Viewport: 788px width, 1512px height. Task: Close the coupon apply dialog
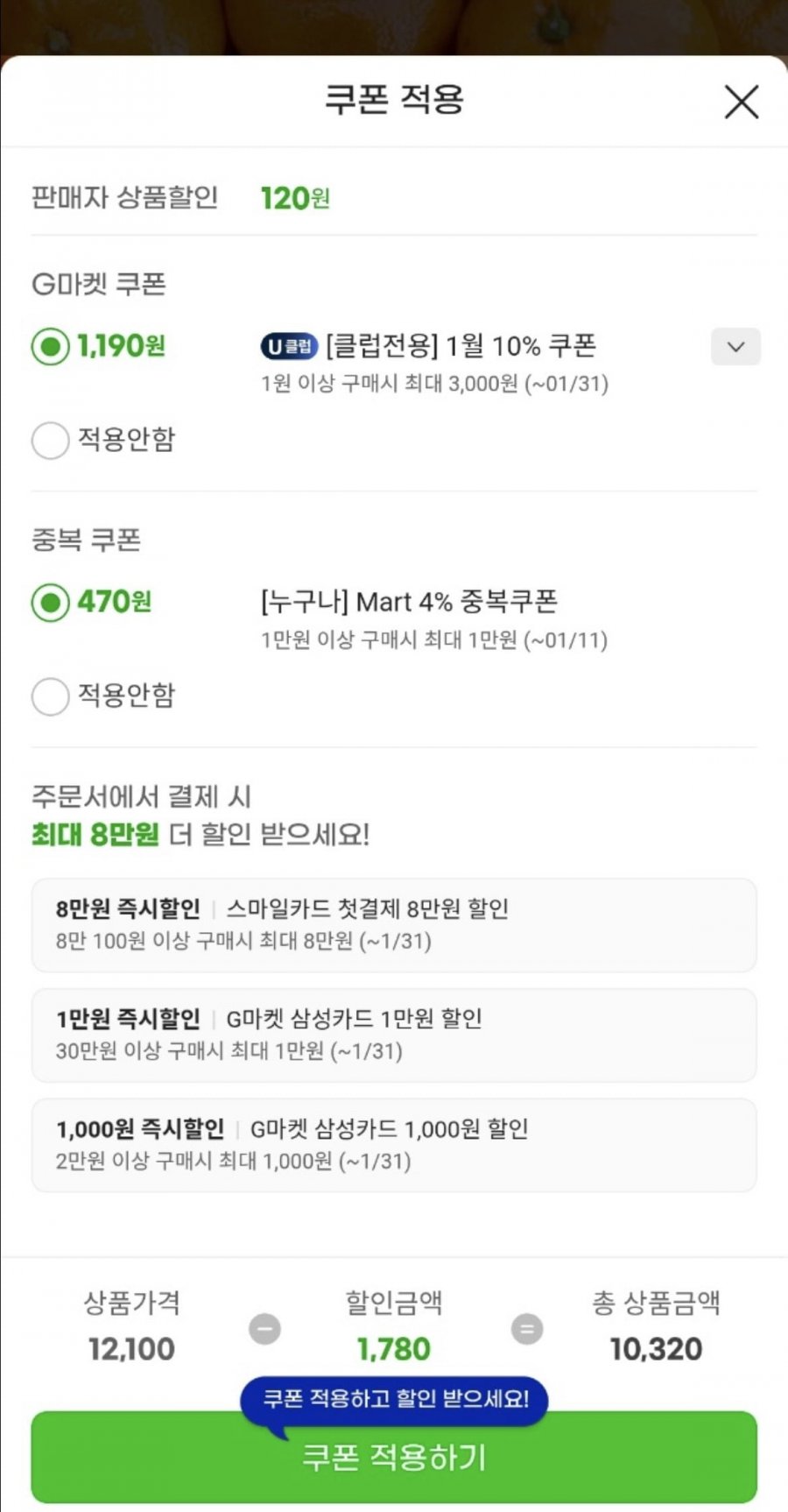click(741, 102)
